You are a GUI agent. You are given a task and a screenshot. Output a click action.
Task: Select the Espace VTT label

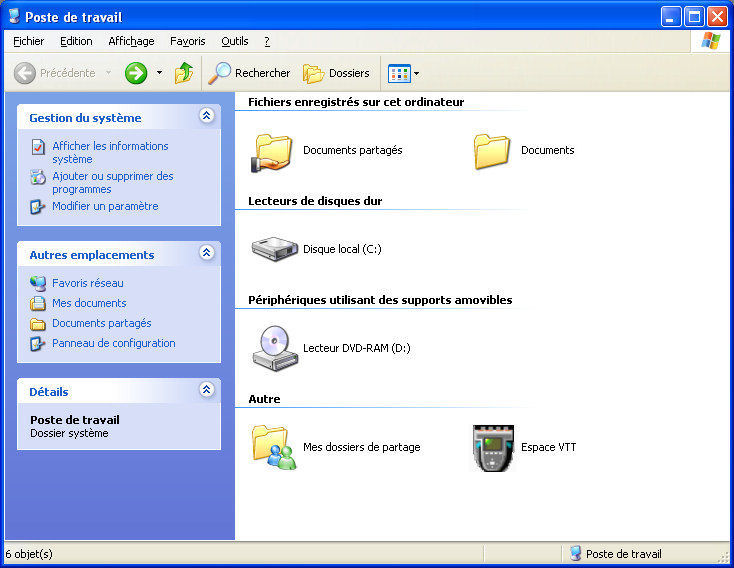tap(549, 447)
